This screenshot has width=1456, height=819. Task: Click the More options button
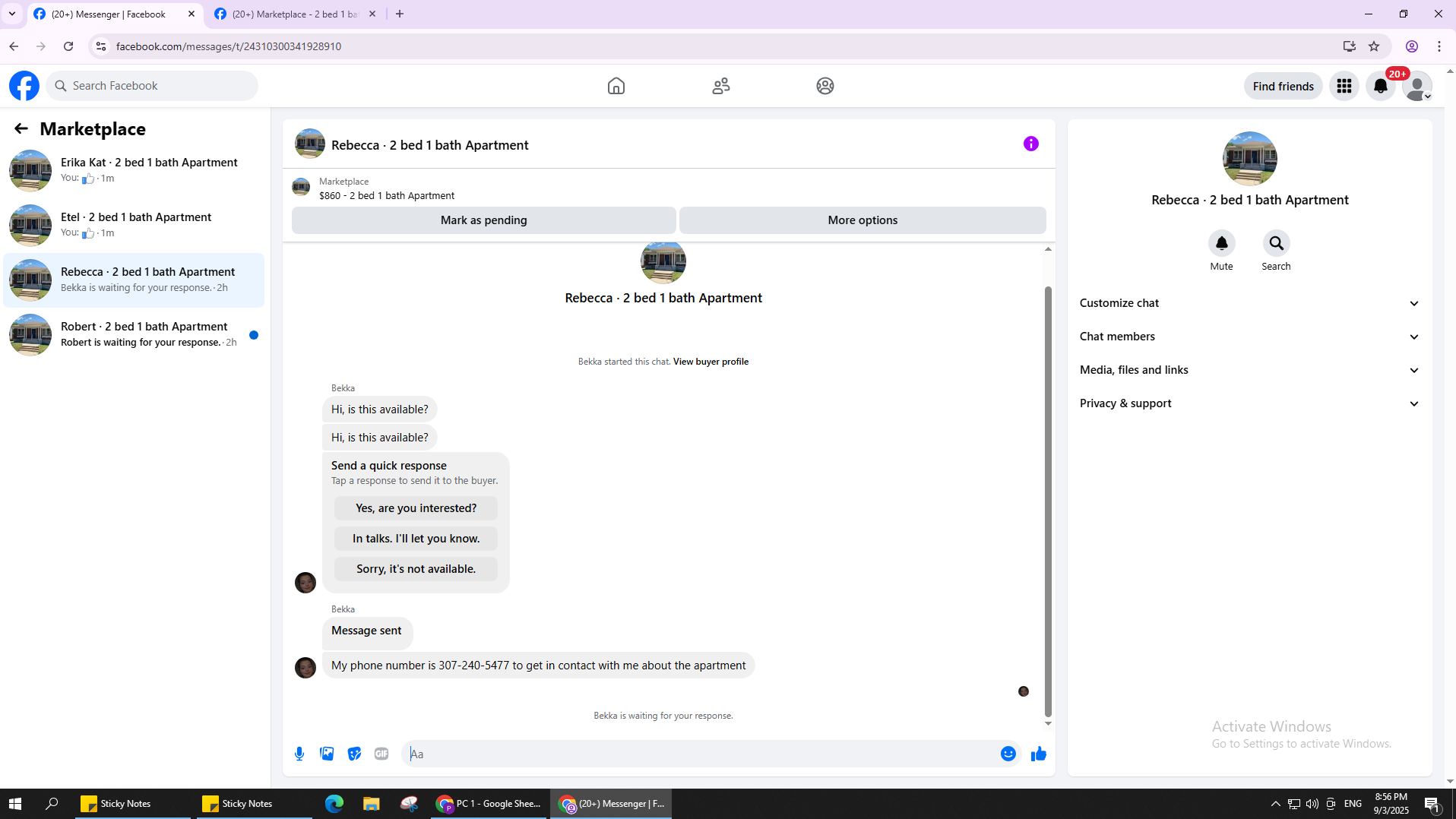[x=863, y=220]
